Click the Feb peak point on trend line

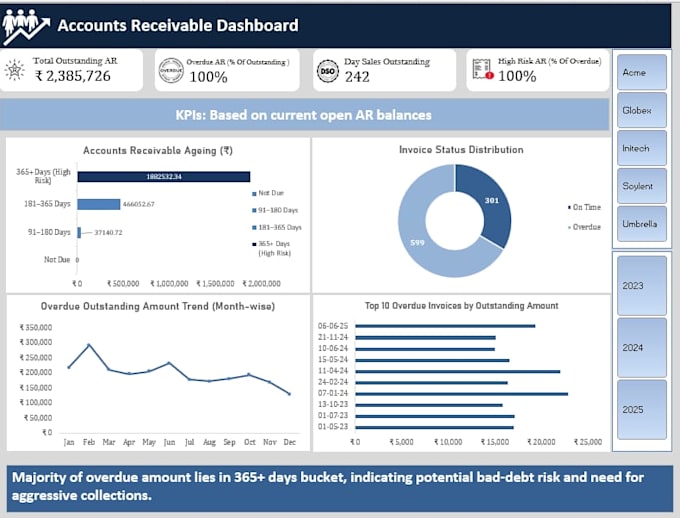(x=89, y=345)
